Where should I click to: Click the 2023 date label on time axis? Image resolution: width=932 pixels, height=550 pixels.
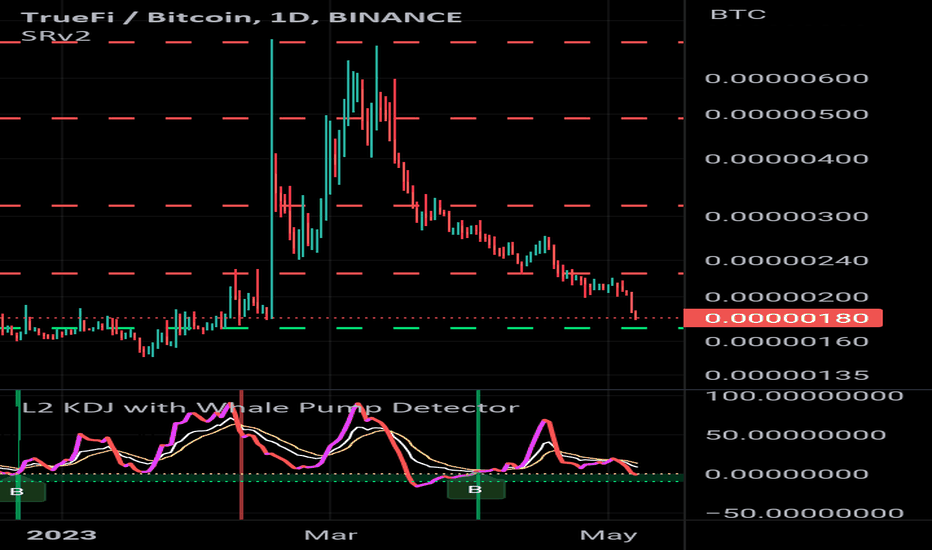click(61, 535)
